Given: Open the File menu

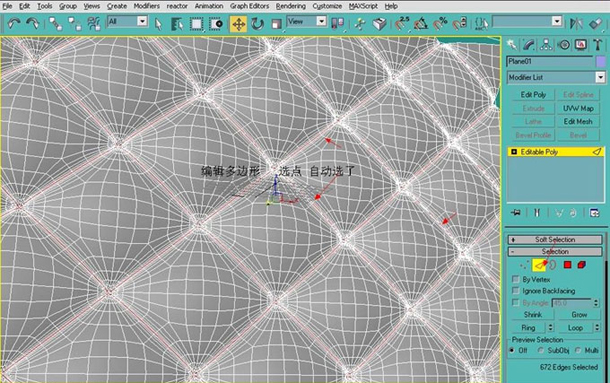Looking at the screenshot, I should pyautogui.click(x=7, y=6).
